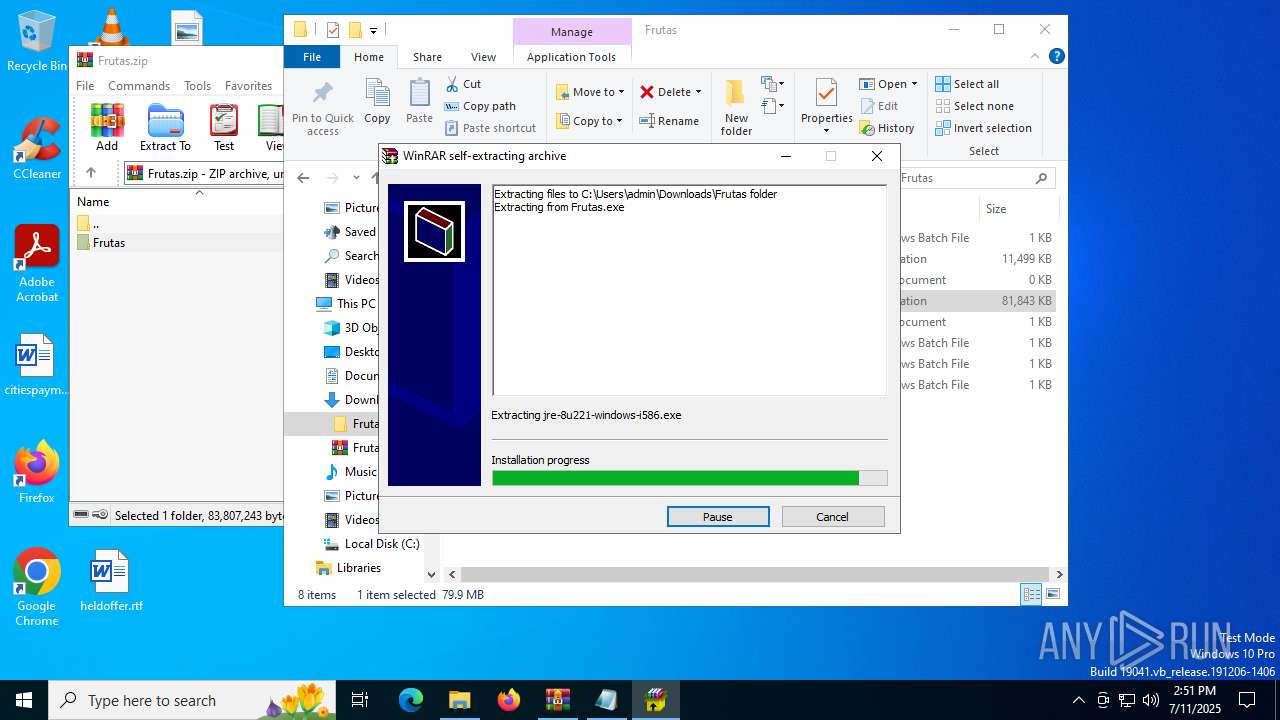The image size is (1280, 720).
Task: Click New folder icon
Action: click(x=736, y=108)
